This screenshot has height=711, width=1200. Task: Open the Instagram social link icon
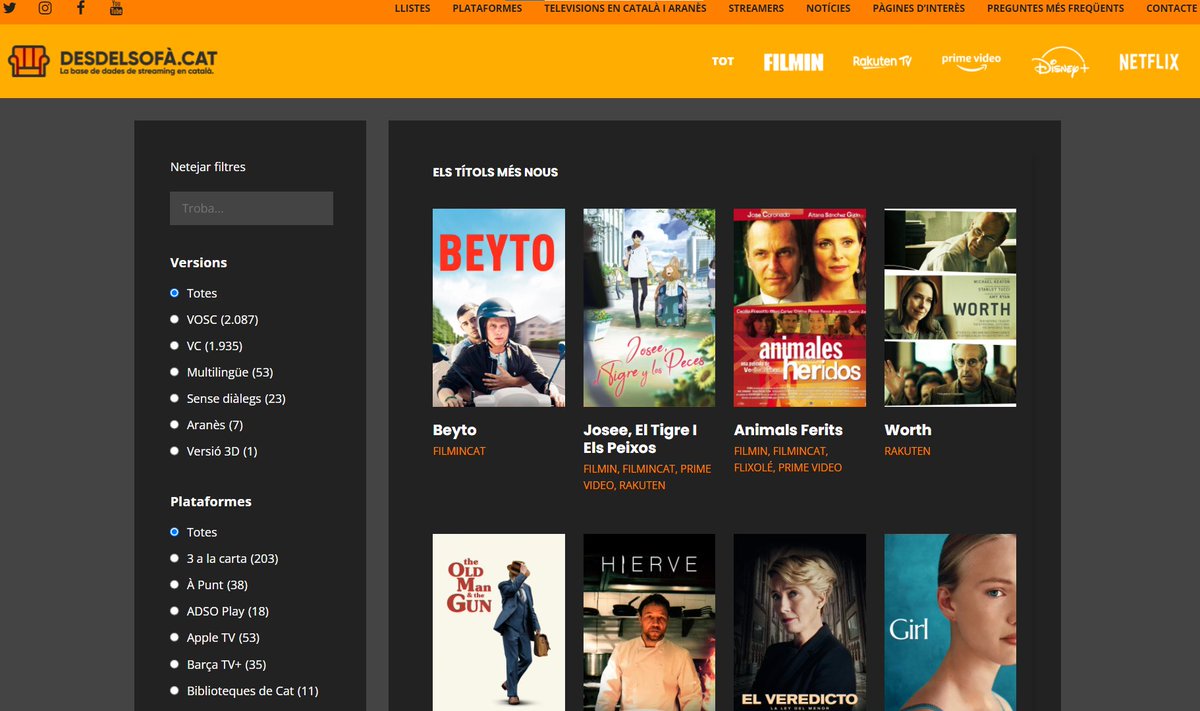pyautogui.click(x=45, y=8)
